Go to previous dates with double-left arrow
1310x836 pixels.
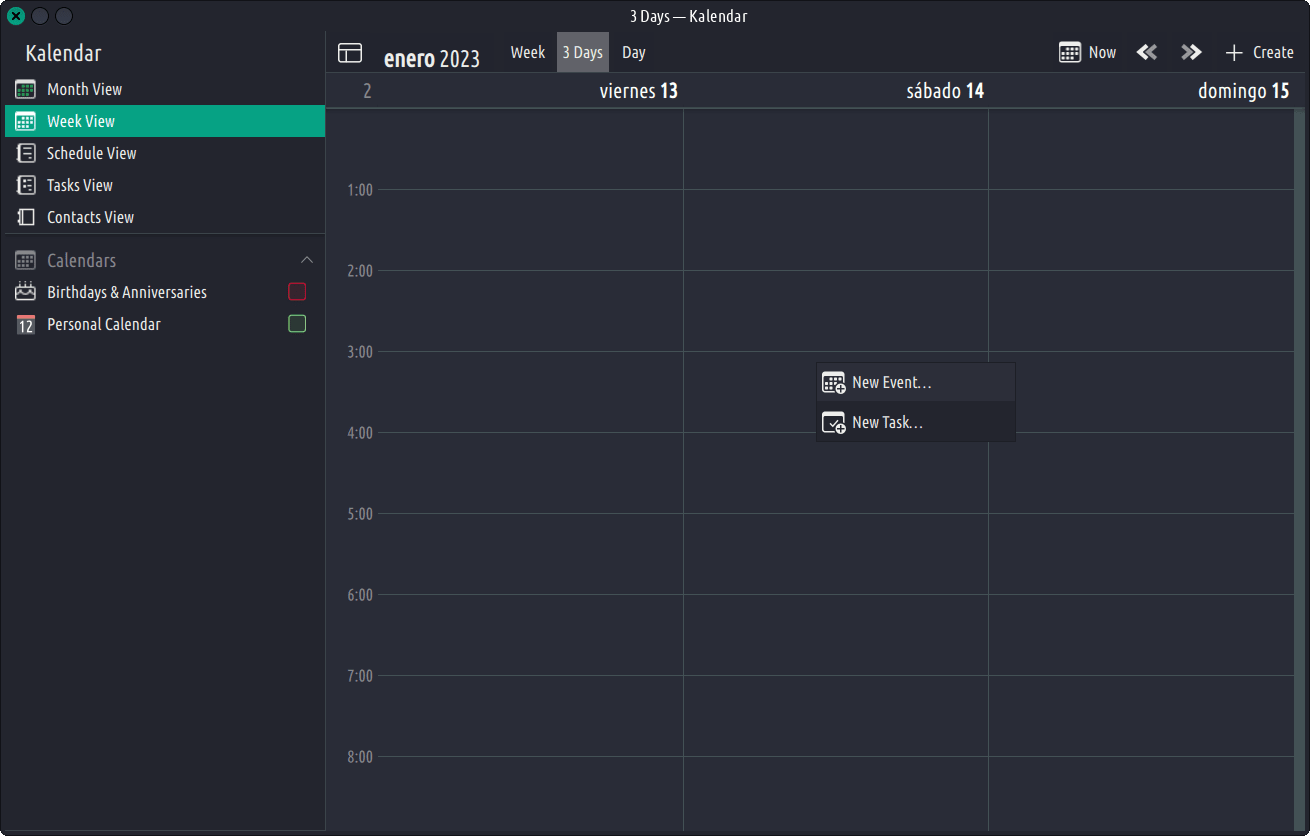(x=1147, y=53)
